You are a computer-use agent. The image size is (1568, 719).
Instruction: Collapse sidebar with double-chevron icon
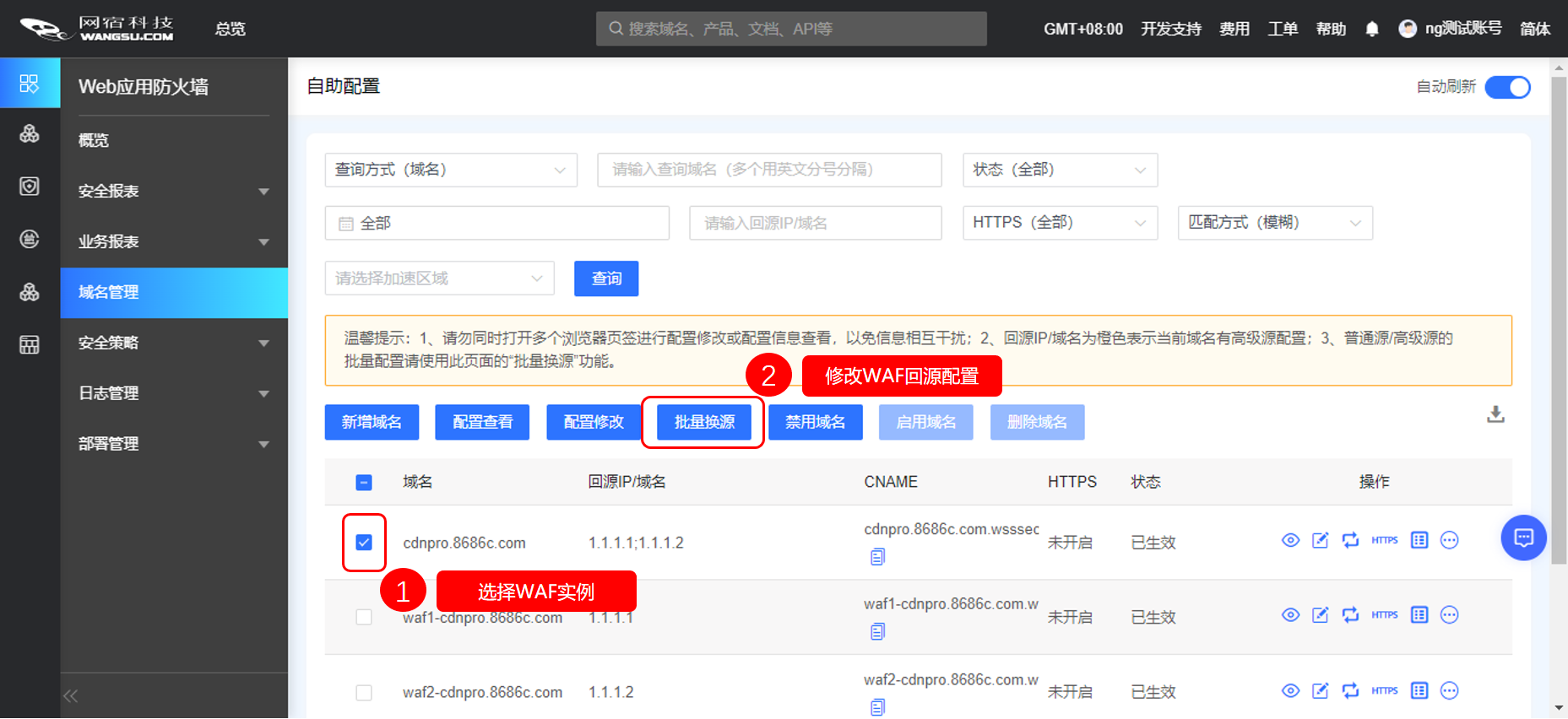coord(71,696)
